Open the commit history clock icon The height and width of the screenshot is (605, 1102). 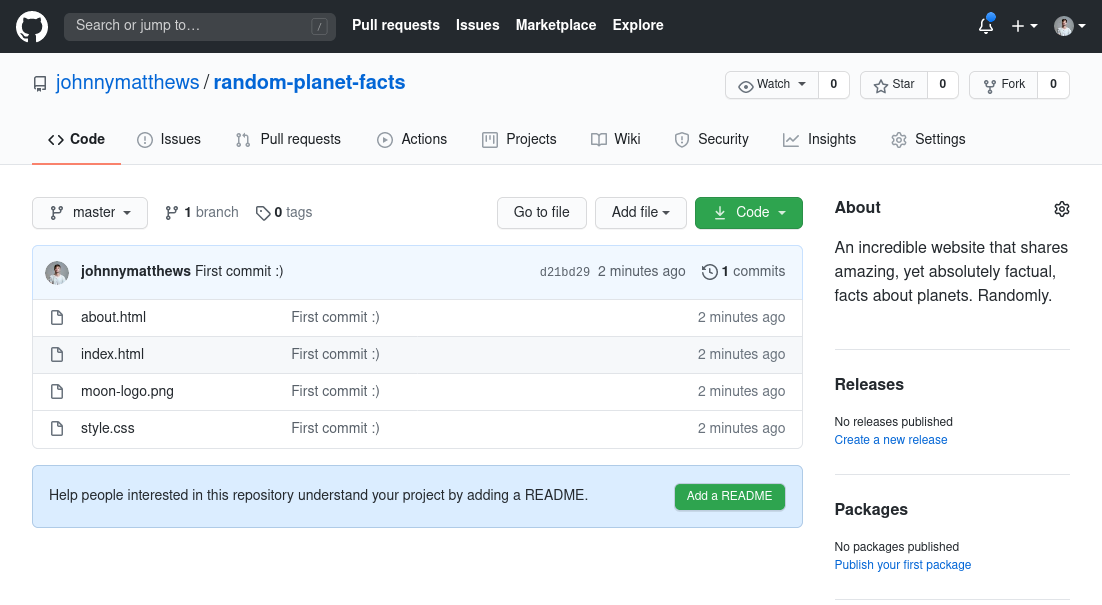(710, 271)
